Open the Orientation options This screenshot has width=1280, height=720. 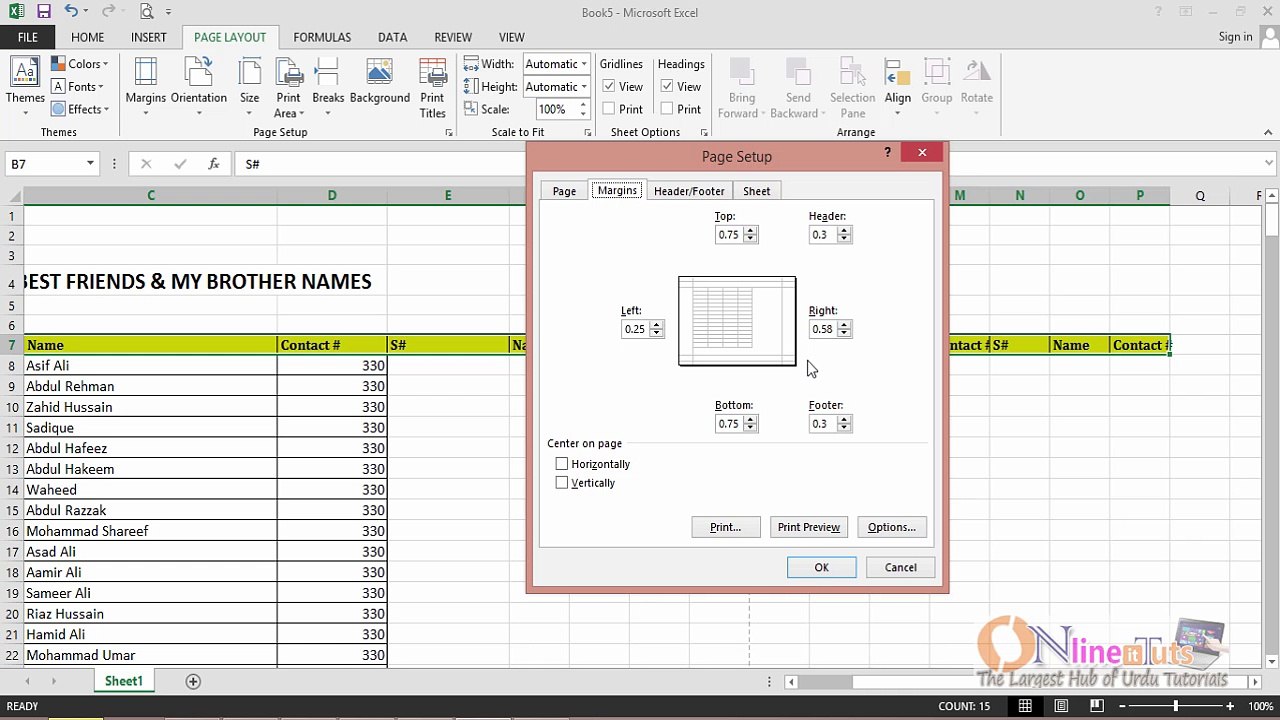point(199,87)
